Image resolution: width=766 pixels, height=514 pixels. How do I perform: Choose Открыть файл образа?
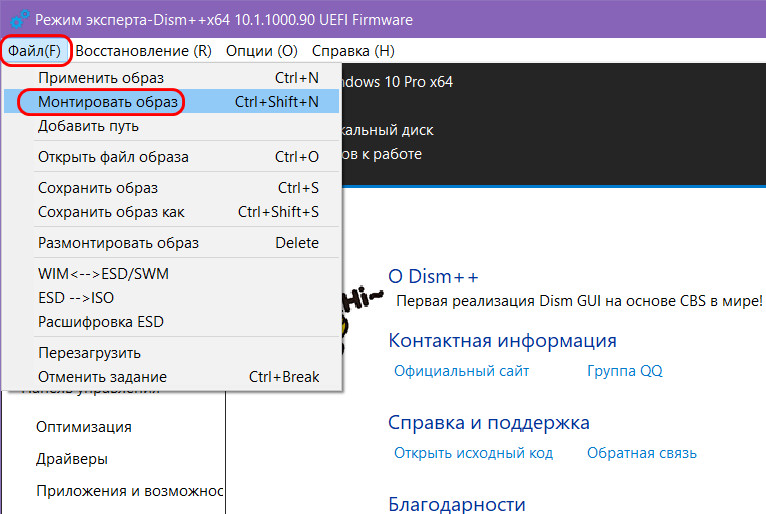click(113, 157)
